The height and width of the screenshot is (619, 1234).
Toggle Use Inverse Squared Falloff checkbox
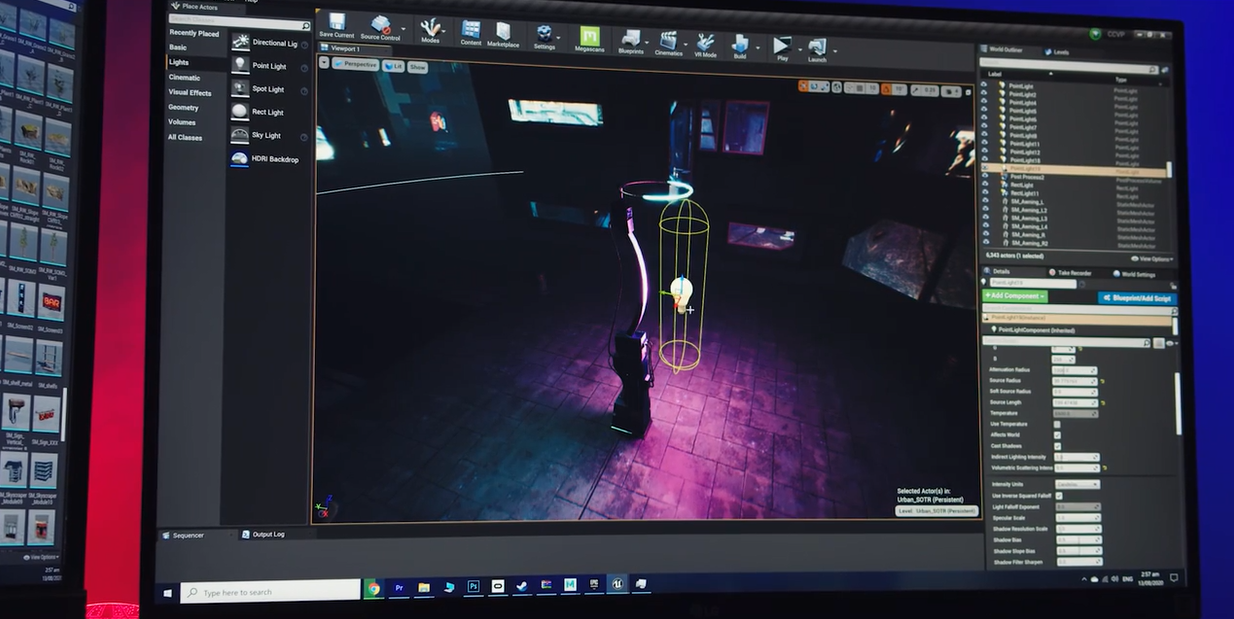1059,495
